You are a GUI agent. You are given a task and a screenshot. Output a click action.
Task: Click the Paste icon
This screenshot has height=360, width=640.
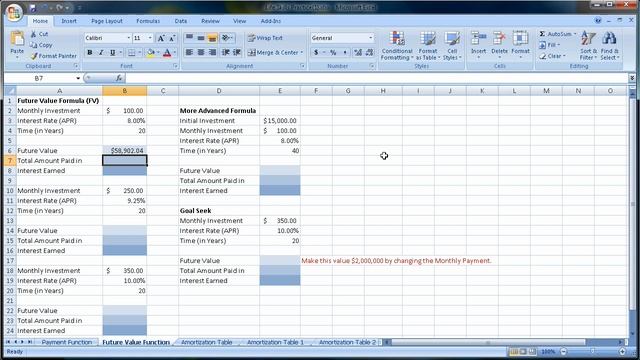(17, 39)
